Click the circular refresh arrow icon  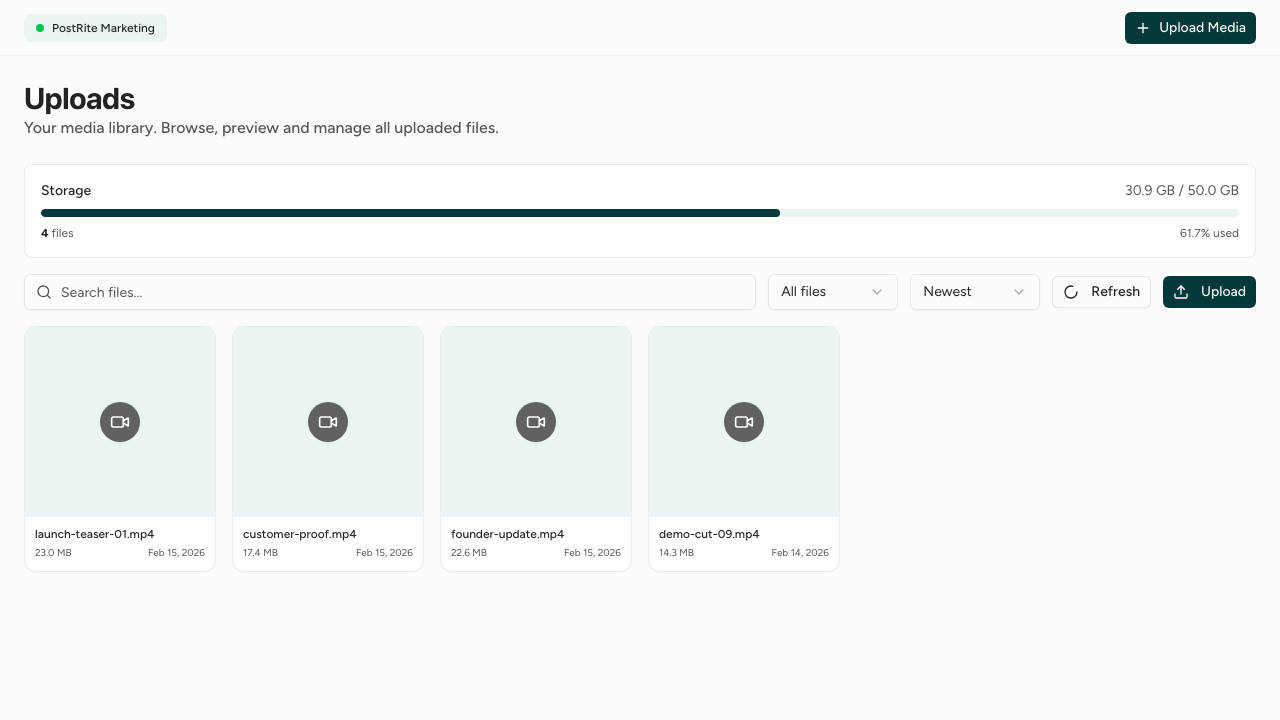[1071, 292]
